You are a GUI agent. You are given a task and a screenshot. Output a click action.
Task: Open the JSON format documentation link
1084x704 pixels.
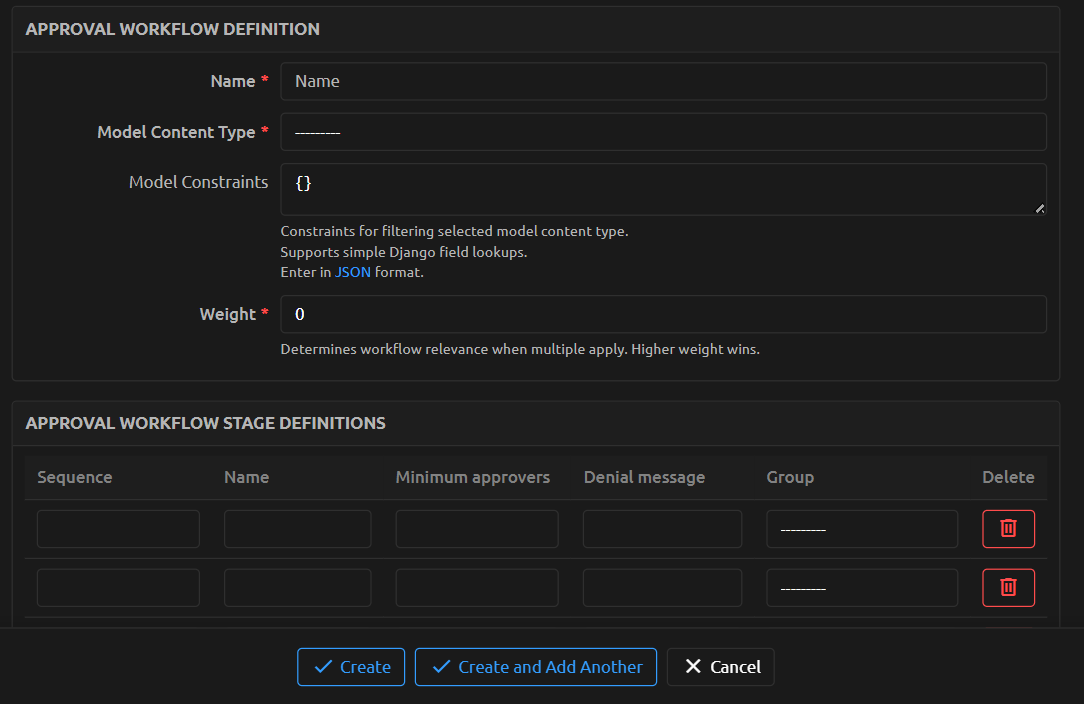click(x=352, y=271)
